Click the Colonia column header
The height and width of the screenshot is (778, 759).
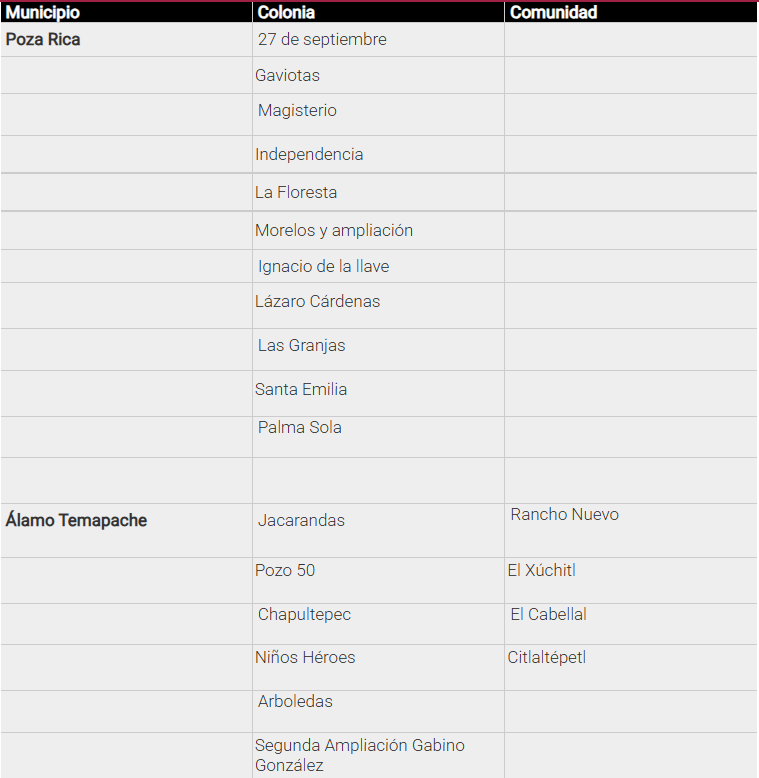point(286,13)
